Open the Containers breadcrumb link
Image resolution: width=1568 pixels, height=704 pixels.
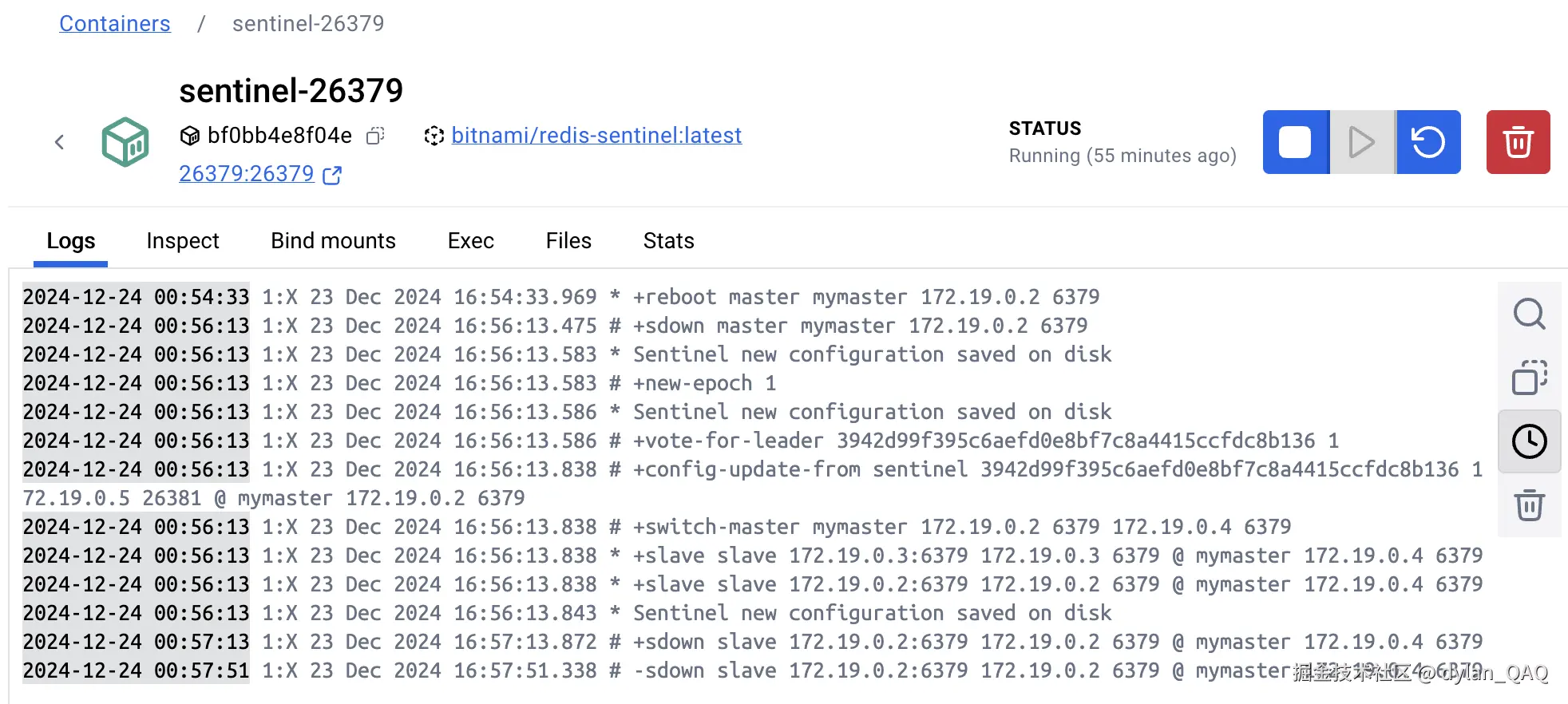(115, 24)
